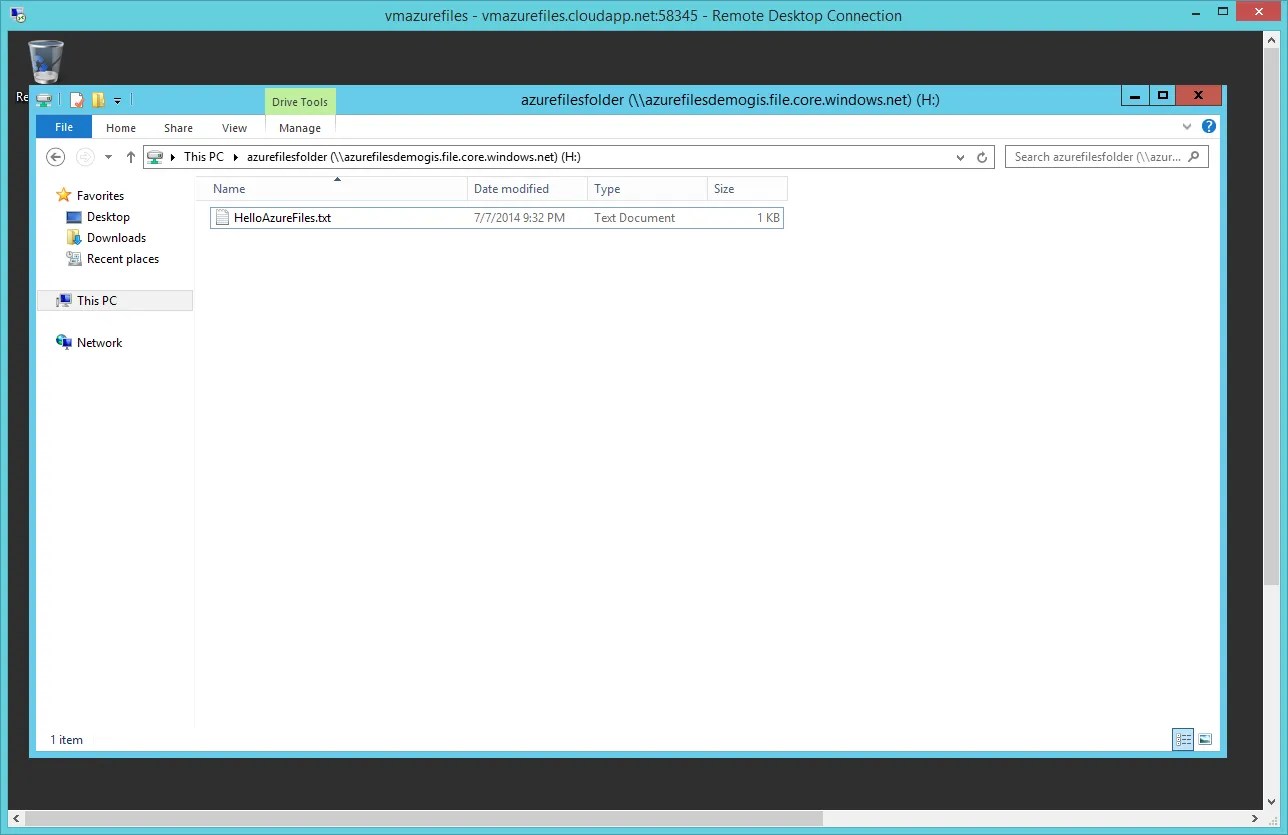Minimize the Explorer window
Viewport: 1288px width, 835px height.
(x=1134, y=96)
